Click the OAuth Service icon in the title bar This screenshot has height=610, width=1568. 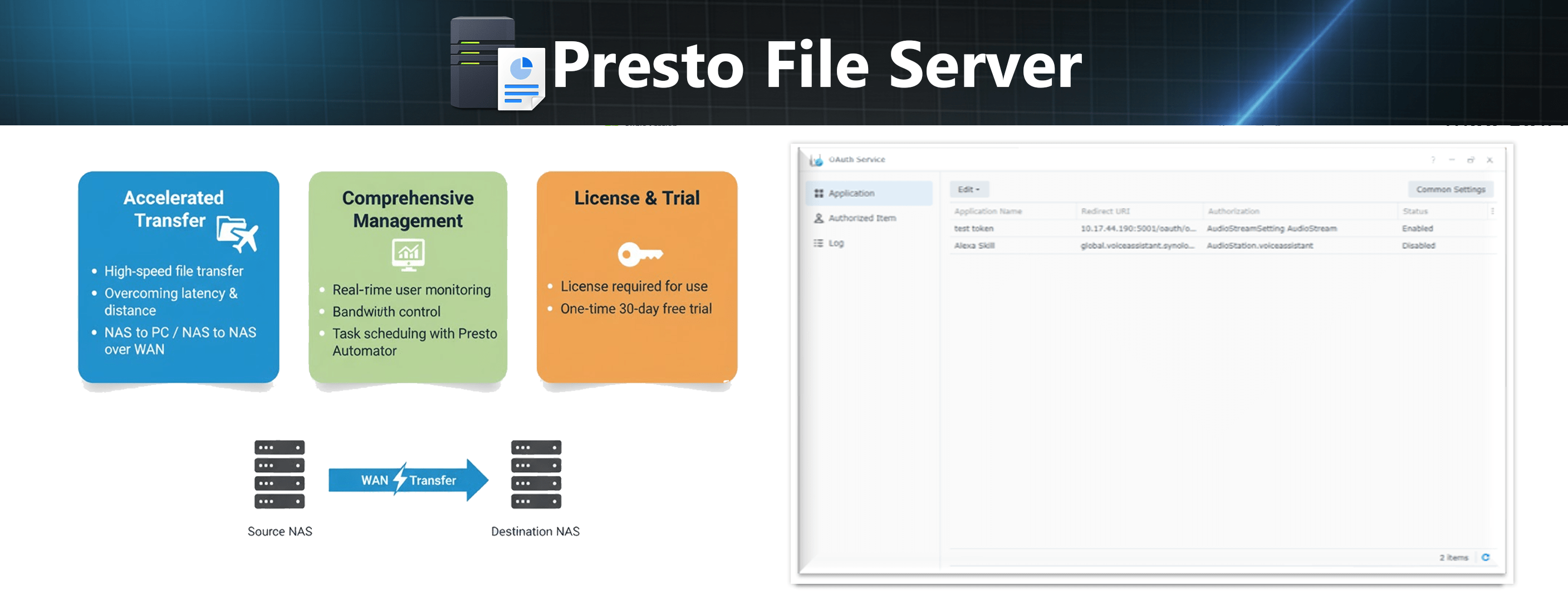[816, 159]
